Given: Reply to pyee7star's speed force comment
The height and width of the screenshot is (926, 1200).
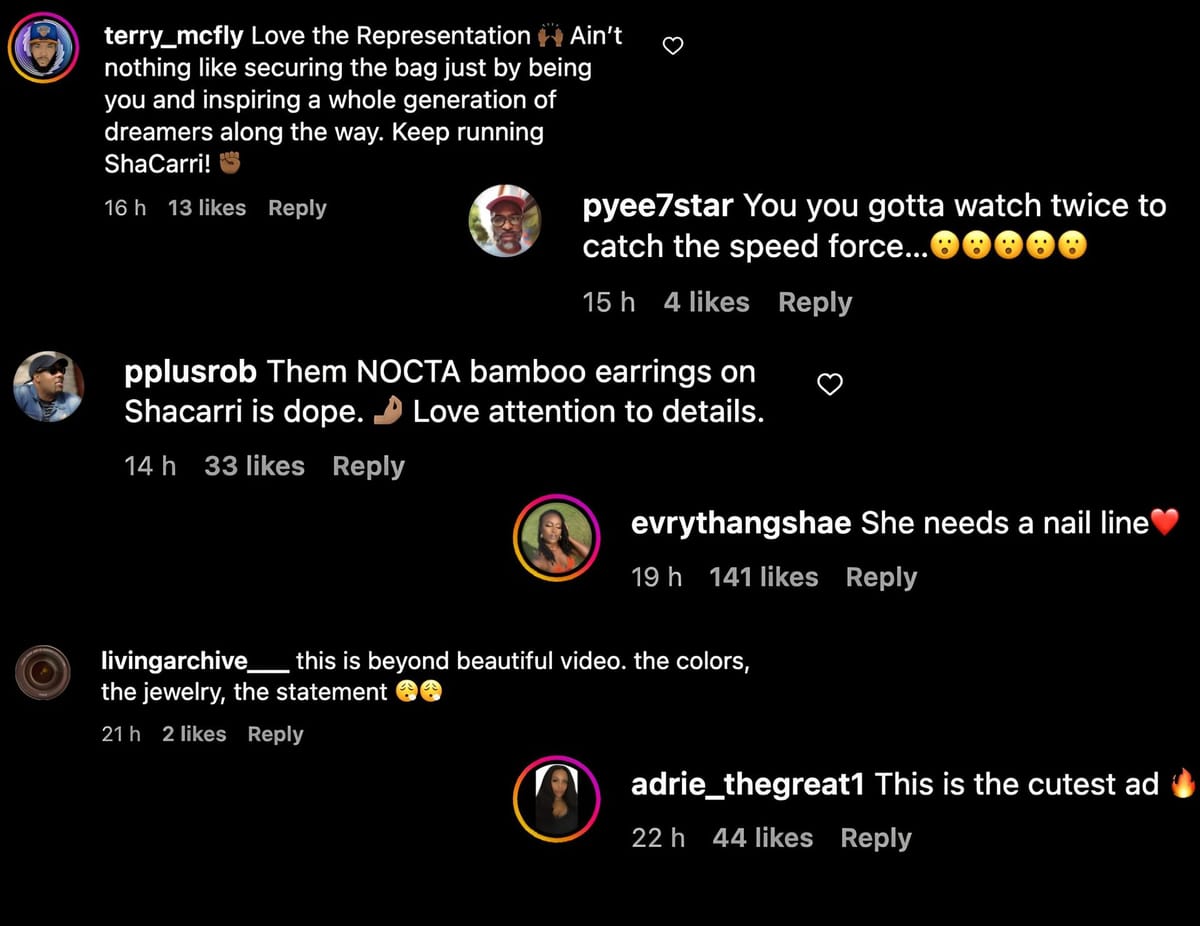Looking at the screenshot, I should point(814,302).
